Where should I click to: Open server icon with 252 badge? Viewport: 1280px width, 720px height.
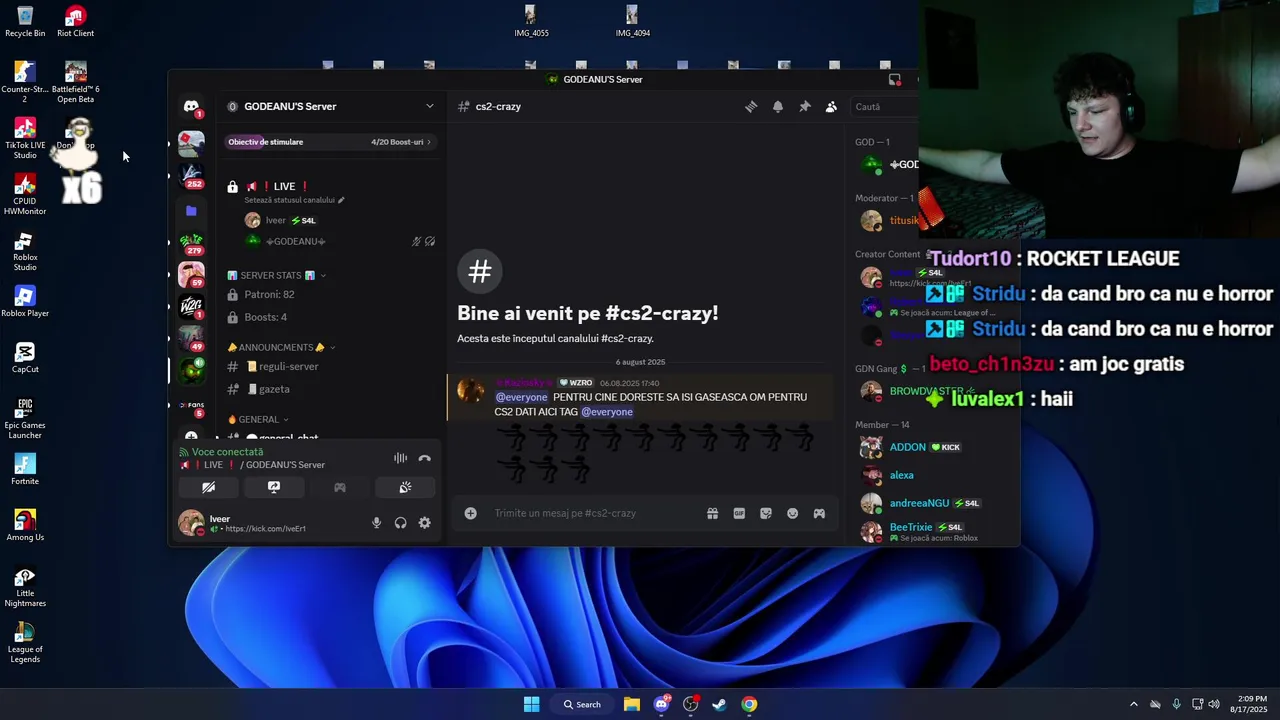[x=191, y=176]
